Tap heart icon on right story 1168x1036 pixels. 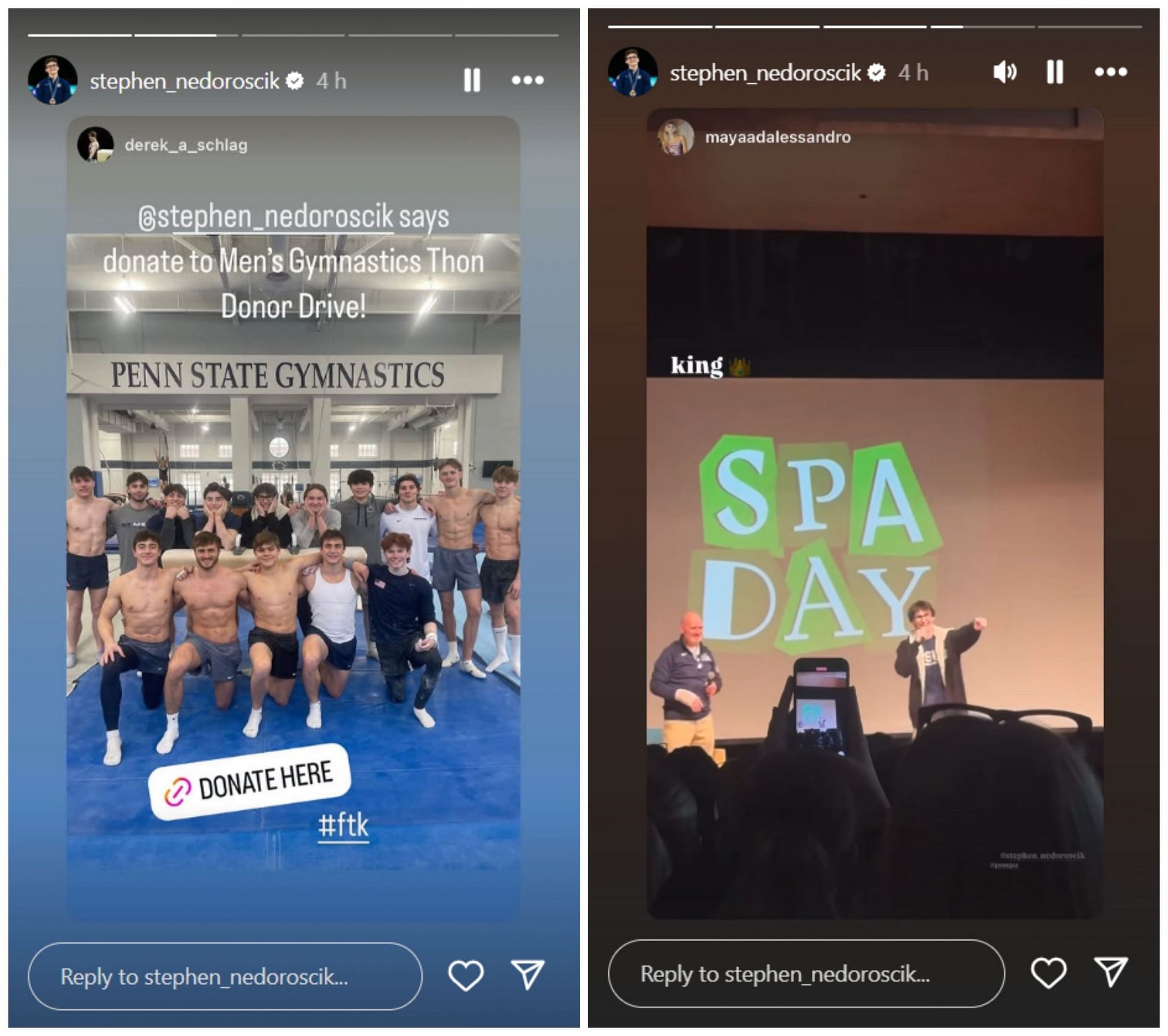[1049, 973]
